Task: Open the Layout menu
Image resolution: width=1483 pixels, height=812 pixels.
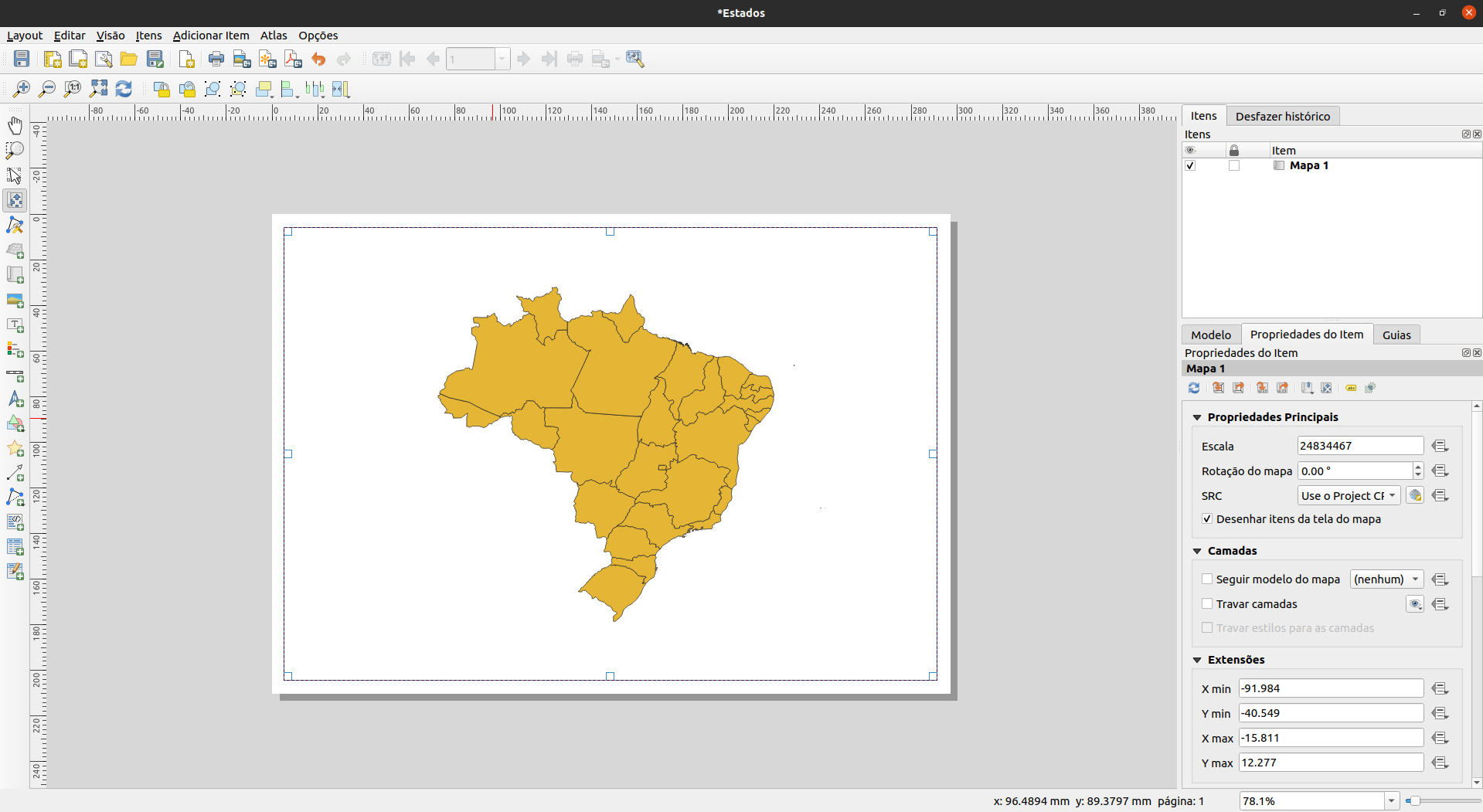Action: click(25, 36)
